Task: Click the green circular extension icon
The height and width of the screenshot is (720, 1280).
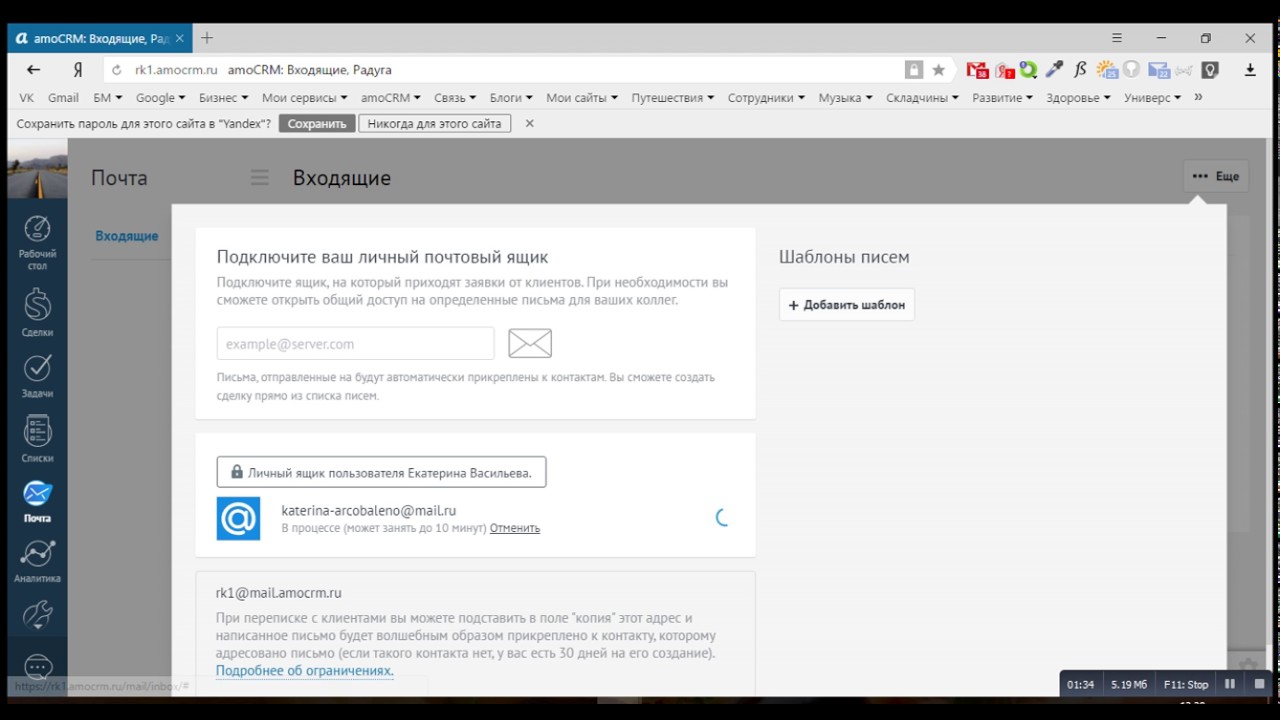Action: click(1028, 70)
